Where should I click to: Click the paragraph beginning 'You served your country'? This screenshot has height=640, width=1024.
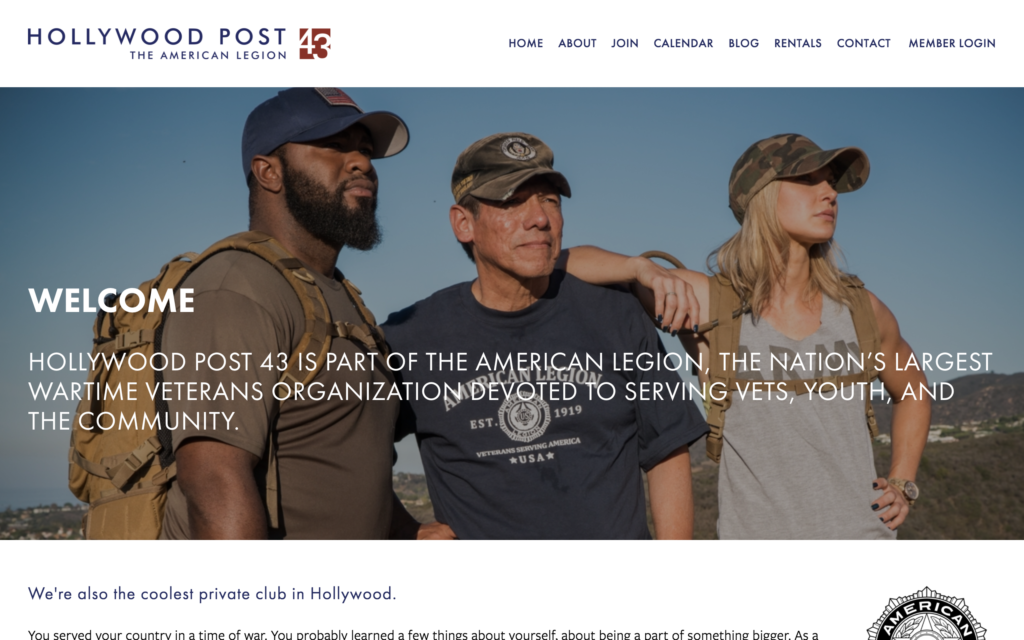point(423,634)
